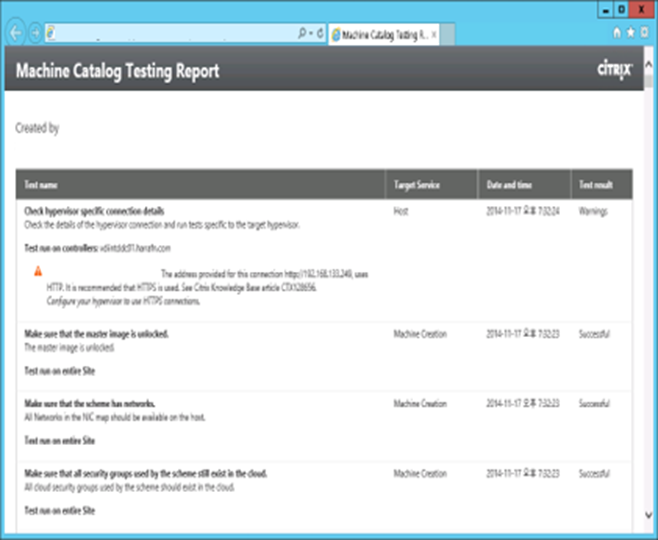Click the Warnings test result text
658x540 pixels.
pyautogui.click(x=593, y=211)
